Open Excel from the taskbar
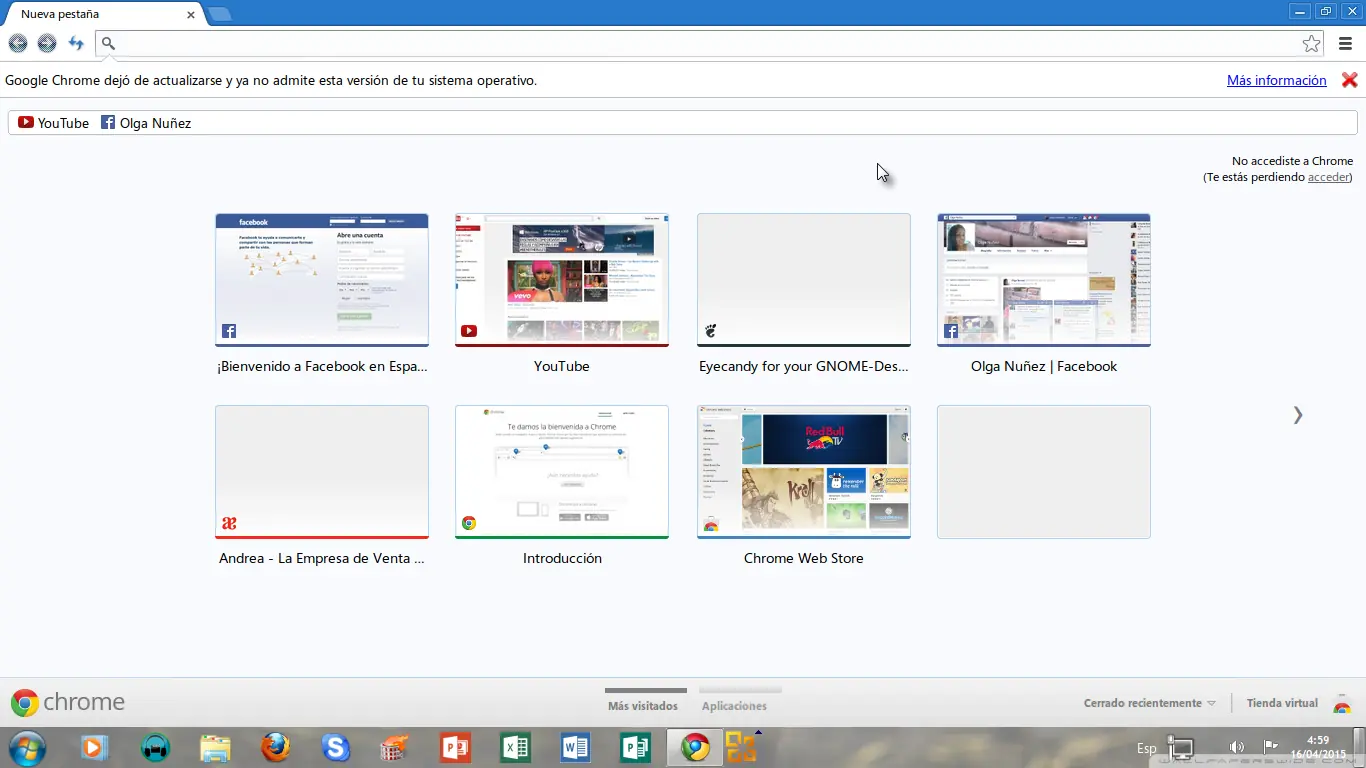The width and height of the screenshot is (1366, 768). pos(515,747)
